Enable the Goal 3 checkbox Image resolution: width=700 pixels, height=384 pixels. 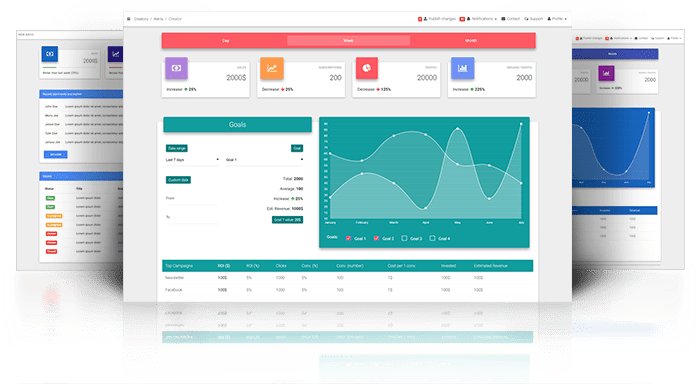(x=404, y=238)
